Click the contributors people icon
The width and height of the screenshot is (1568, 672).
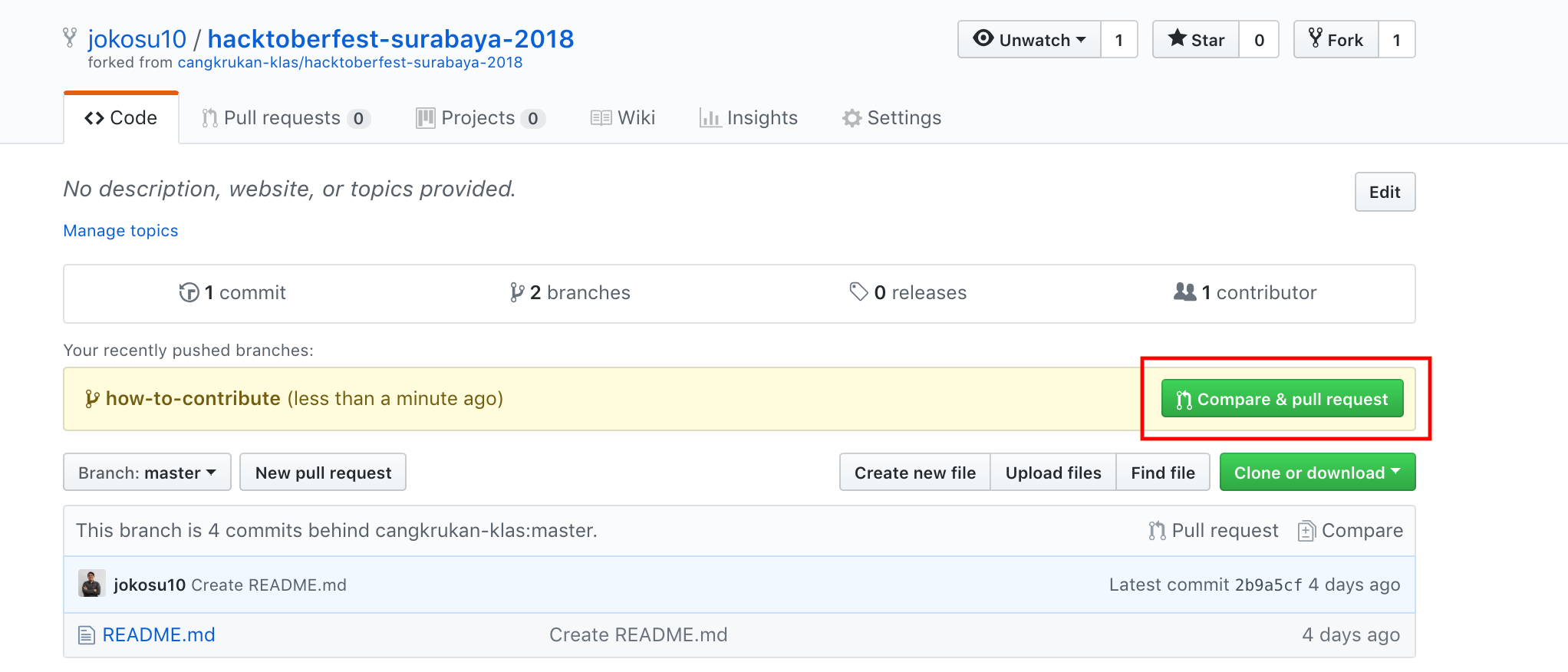point(1184,292)
